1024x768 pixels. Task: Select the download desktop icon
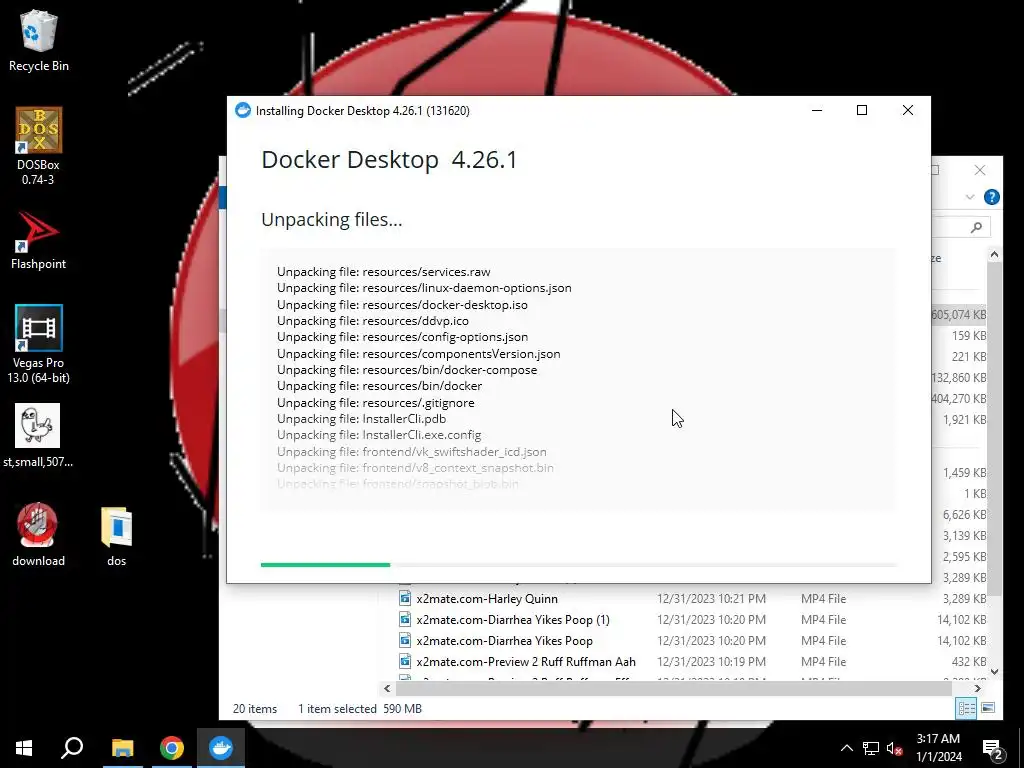38,534
